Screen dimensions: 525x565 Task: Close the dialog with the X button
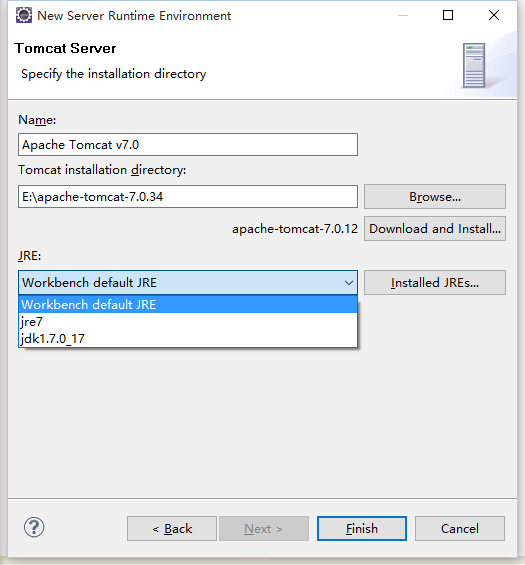coord(494,15)
